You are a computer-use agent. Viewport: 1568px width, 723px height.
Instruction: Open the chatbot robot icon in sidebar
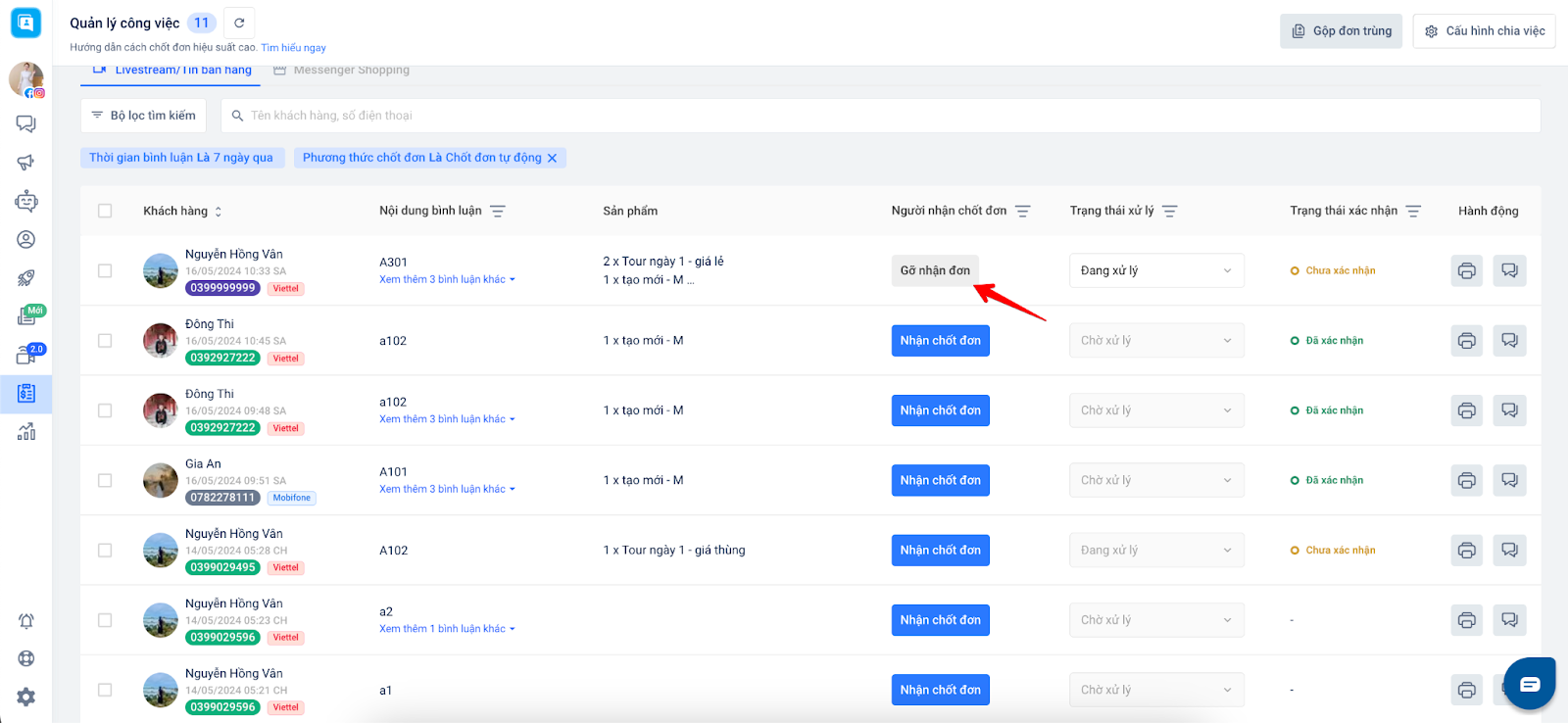[x=26, y=202]
